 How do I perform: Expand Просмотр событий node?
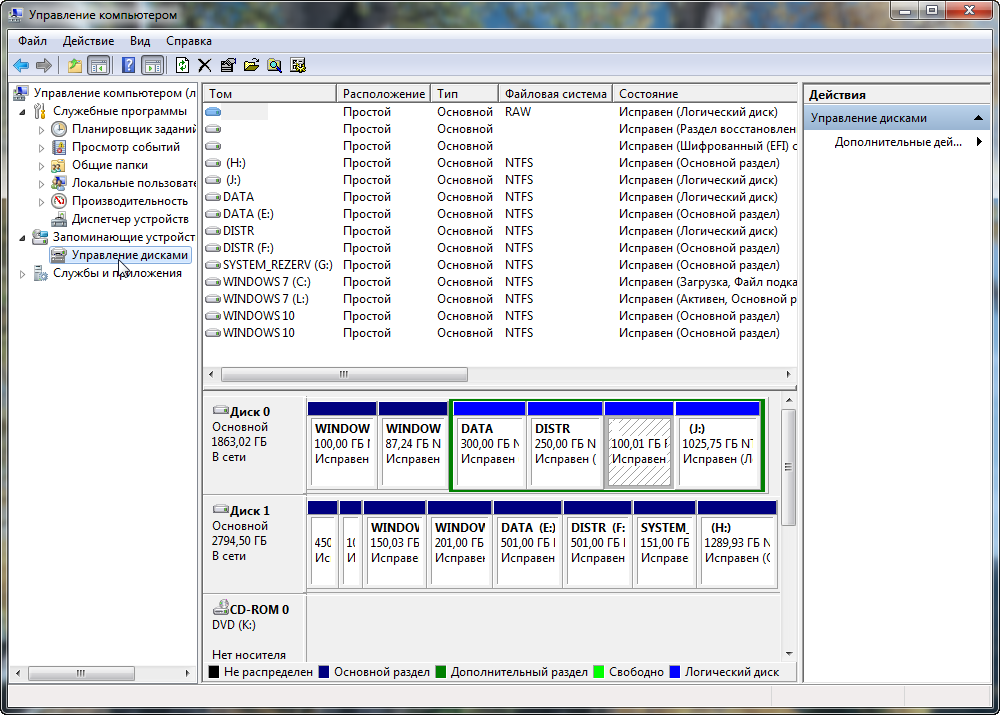41,147
